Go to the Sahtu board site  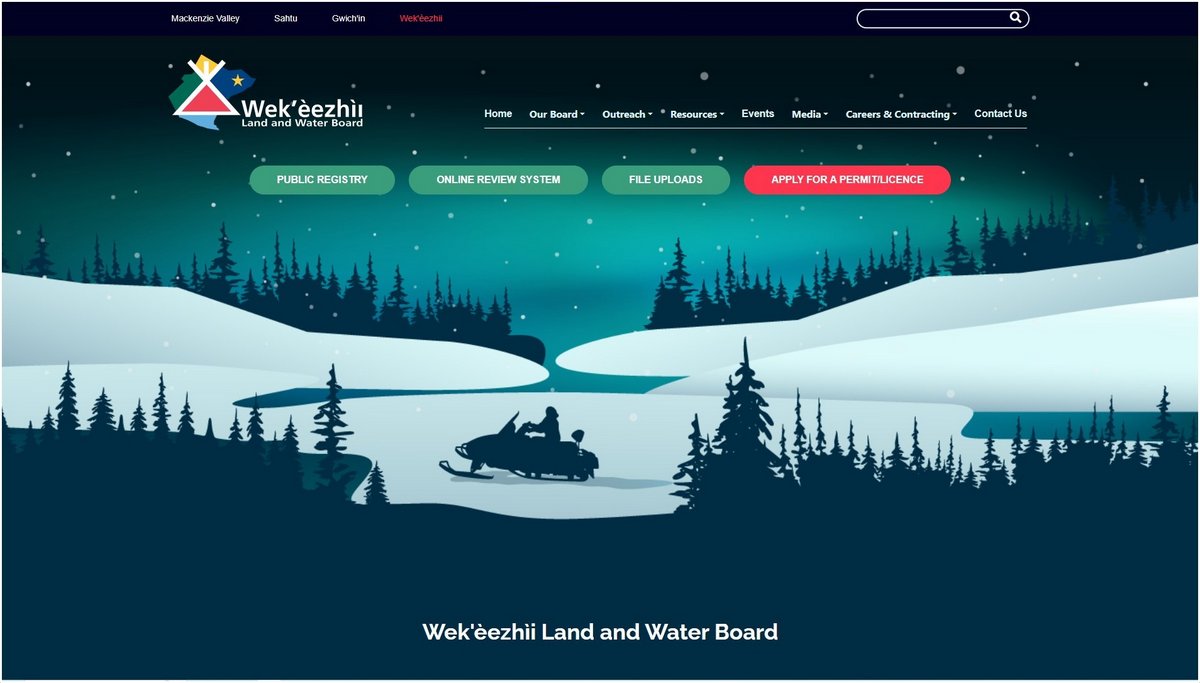point(286,18)
